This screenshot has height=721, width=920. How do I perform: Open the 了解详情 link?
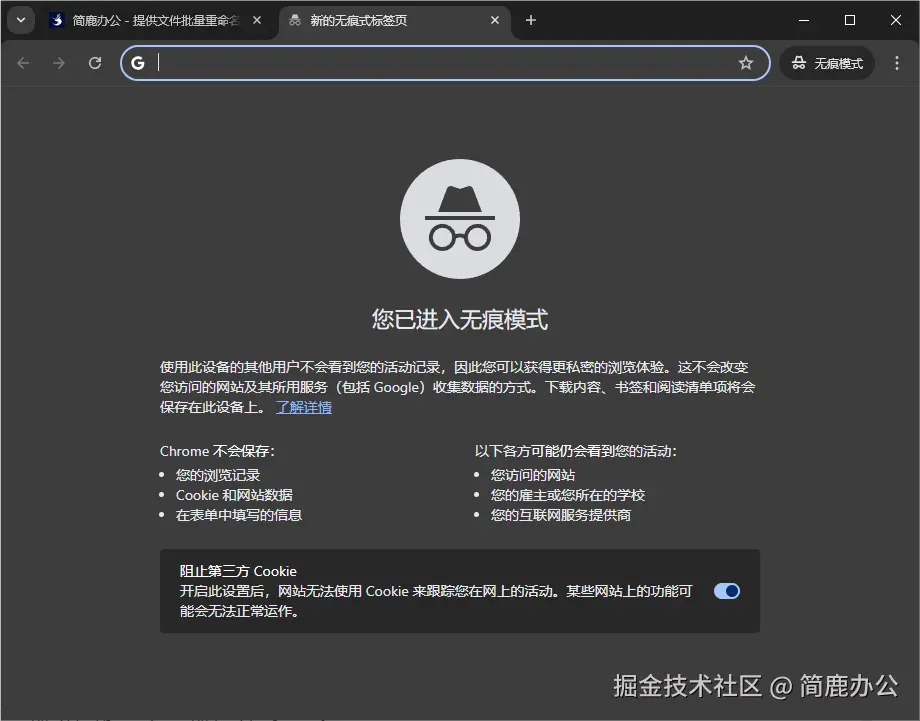click(304, 407)
